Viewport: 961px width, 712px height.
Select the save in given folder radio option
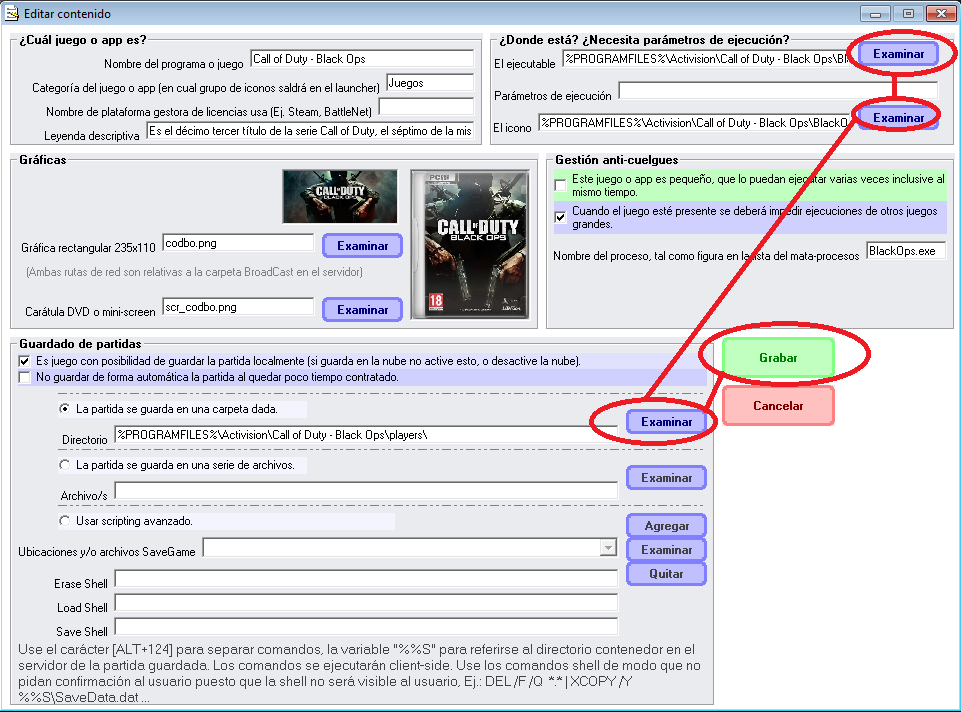64,409
